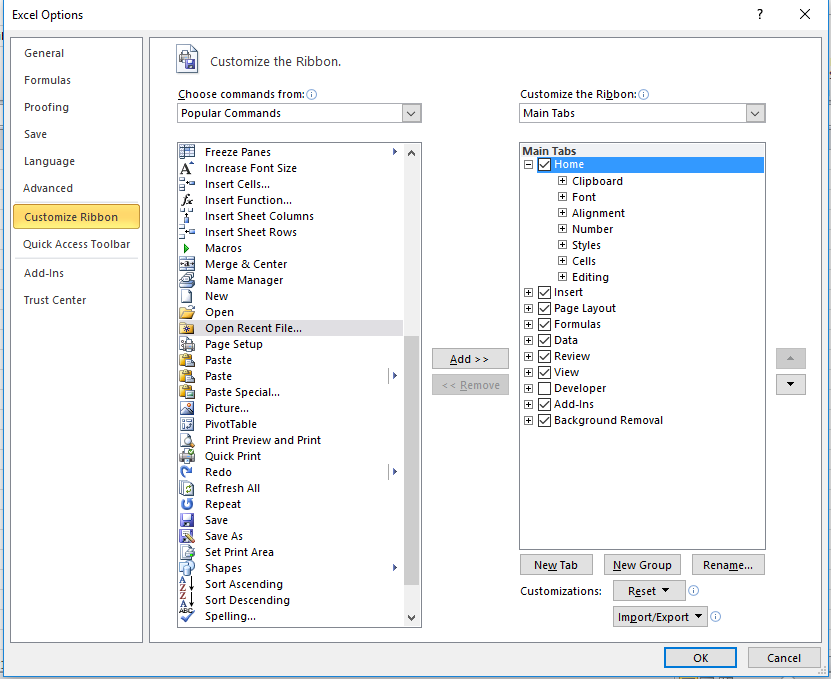Image resolution: width=831 pixels, height=679 pixels.
Task: Click the Insert Sheet Columns icon
Action: pos(187,216)
